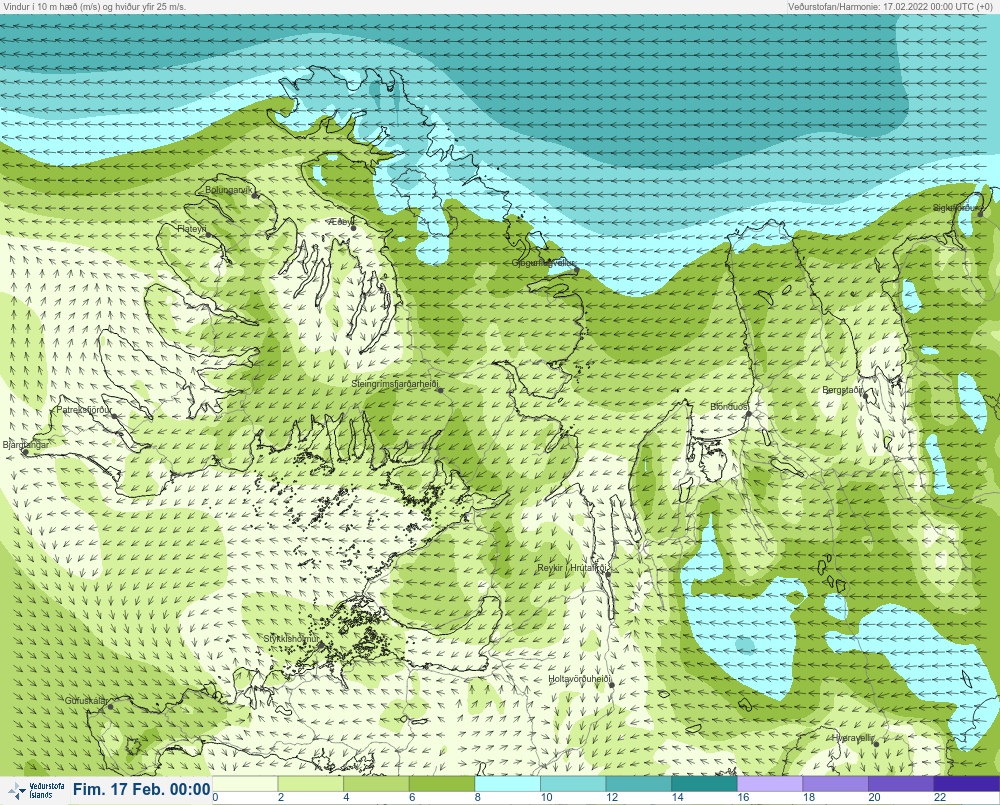Click the Holtavörðuheiði station label
The image size is (1000, 805).
click(x=580, y=679)
